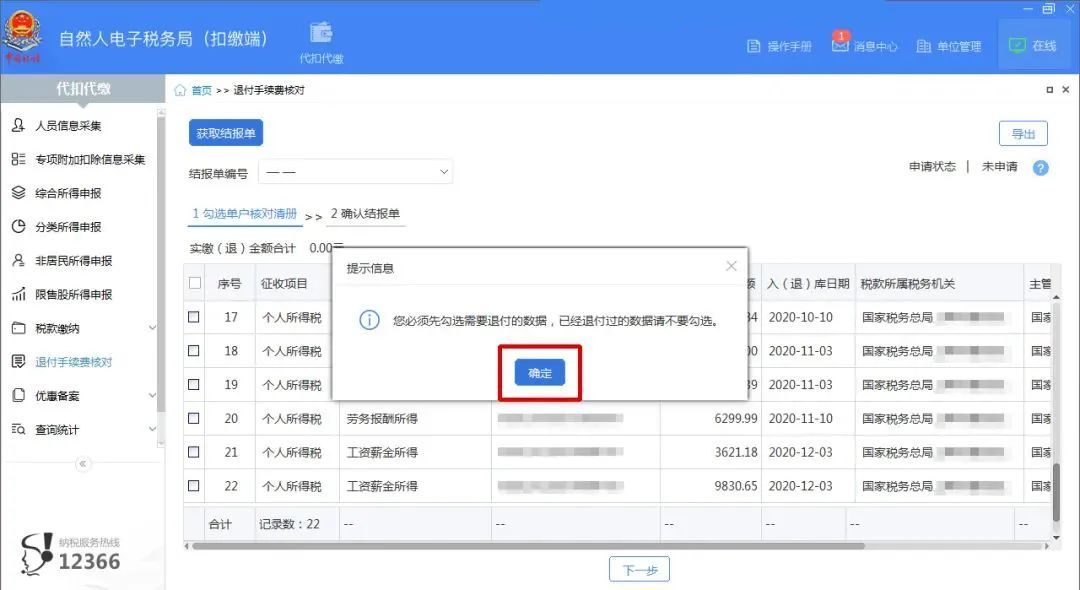Viewport: 1080px width, 590px height.
Task: Check the row 20 checkbox
Action: (x=194, y=418)
